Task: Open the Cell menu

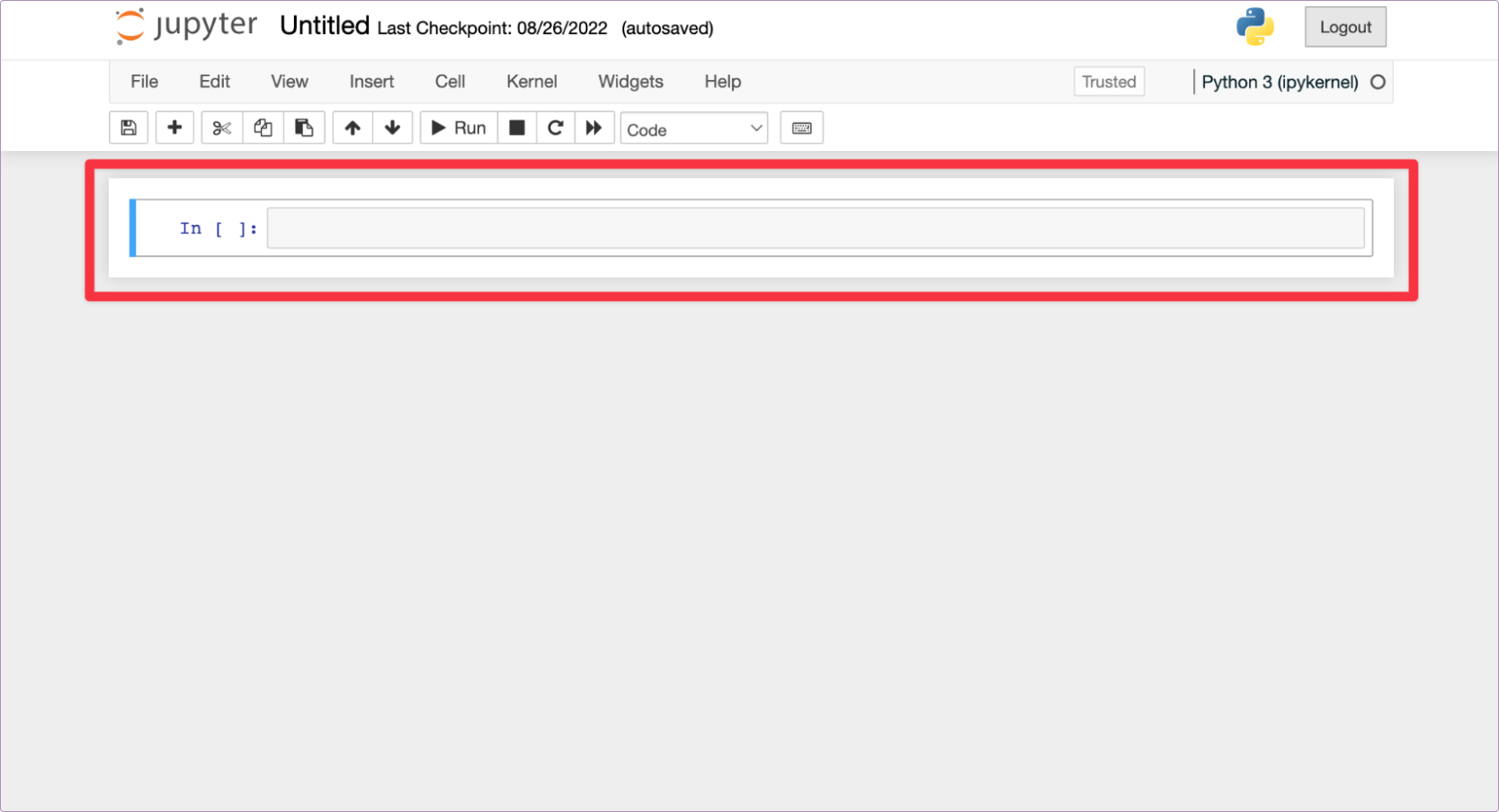Action: (x=450, y=82)
